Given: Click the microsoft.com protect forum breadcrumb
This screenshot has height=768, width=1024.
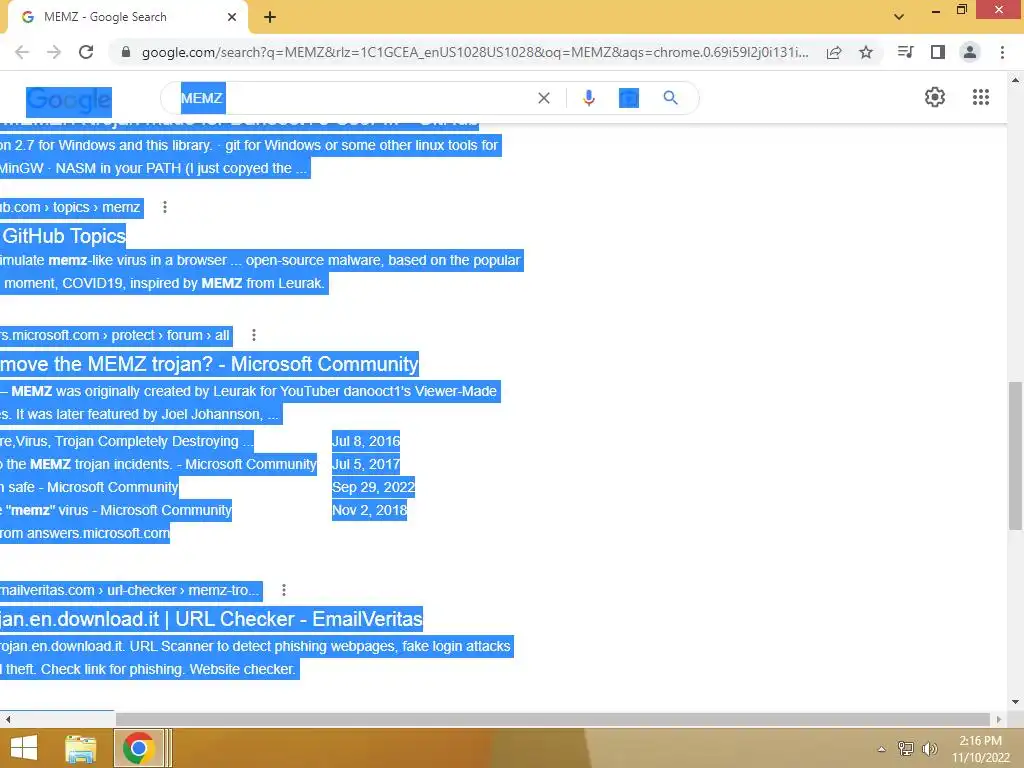Looking at the screenshot, I should coord(115,335).
